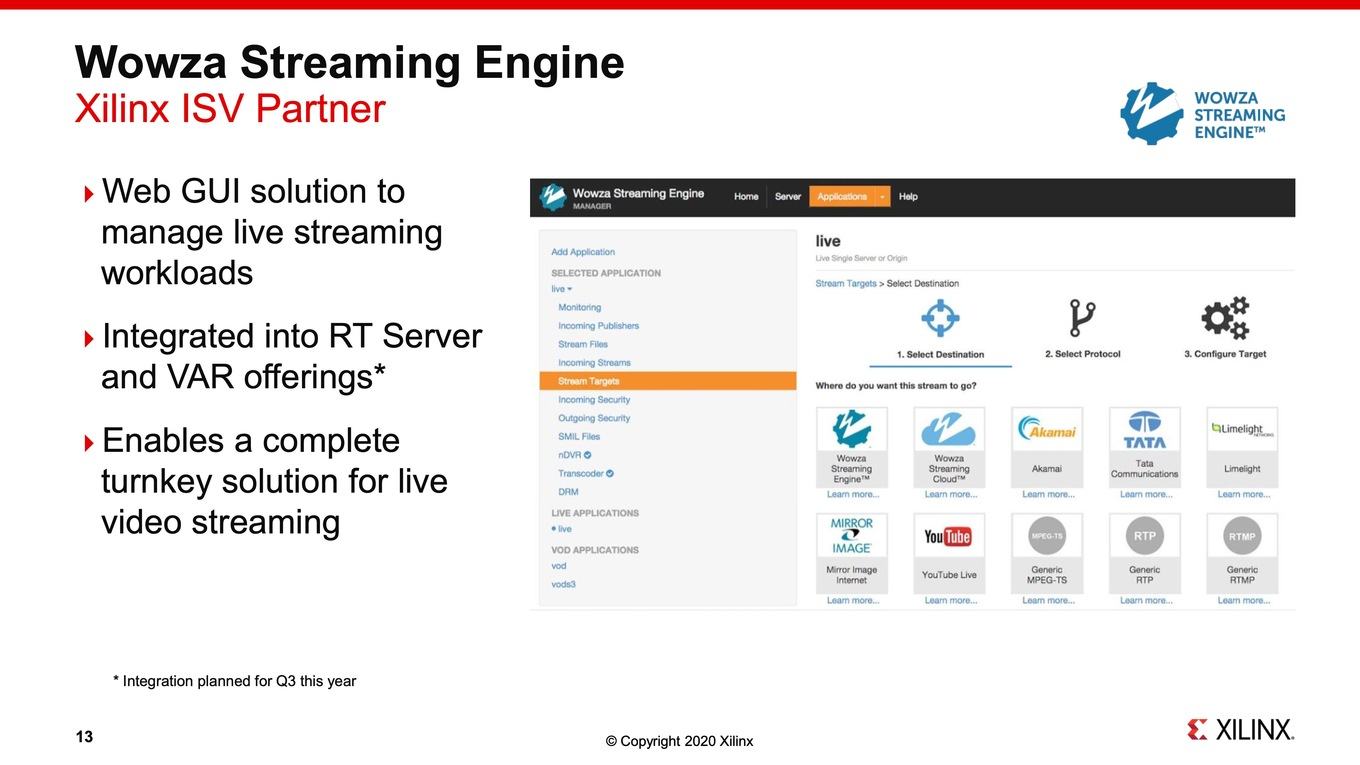
Task: Click Learn more under Tata Communications
Action: click(x=1146, y=495)
